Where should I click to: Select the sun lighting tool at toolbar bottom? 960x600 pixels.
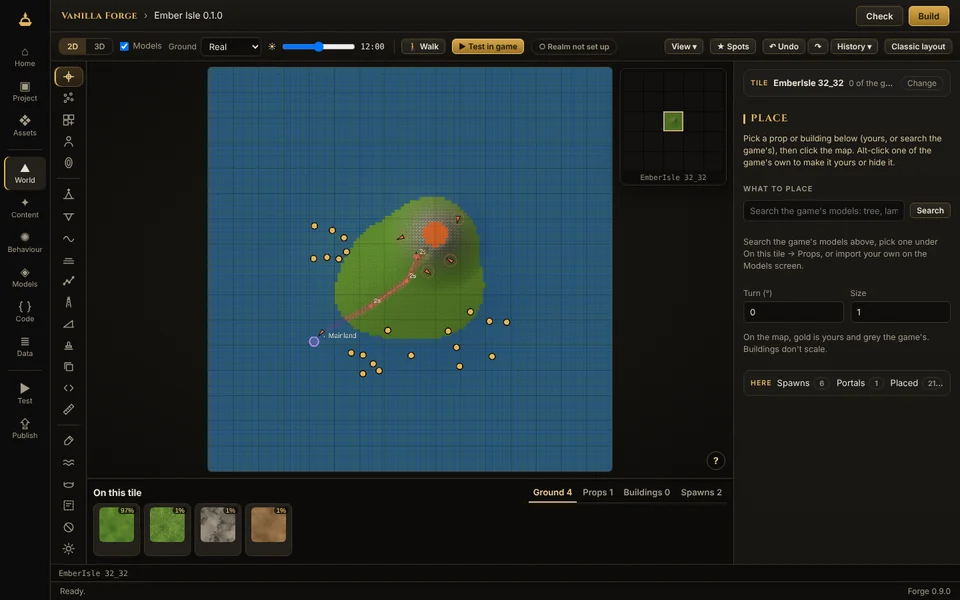[69, 549]
